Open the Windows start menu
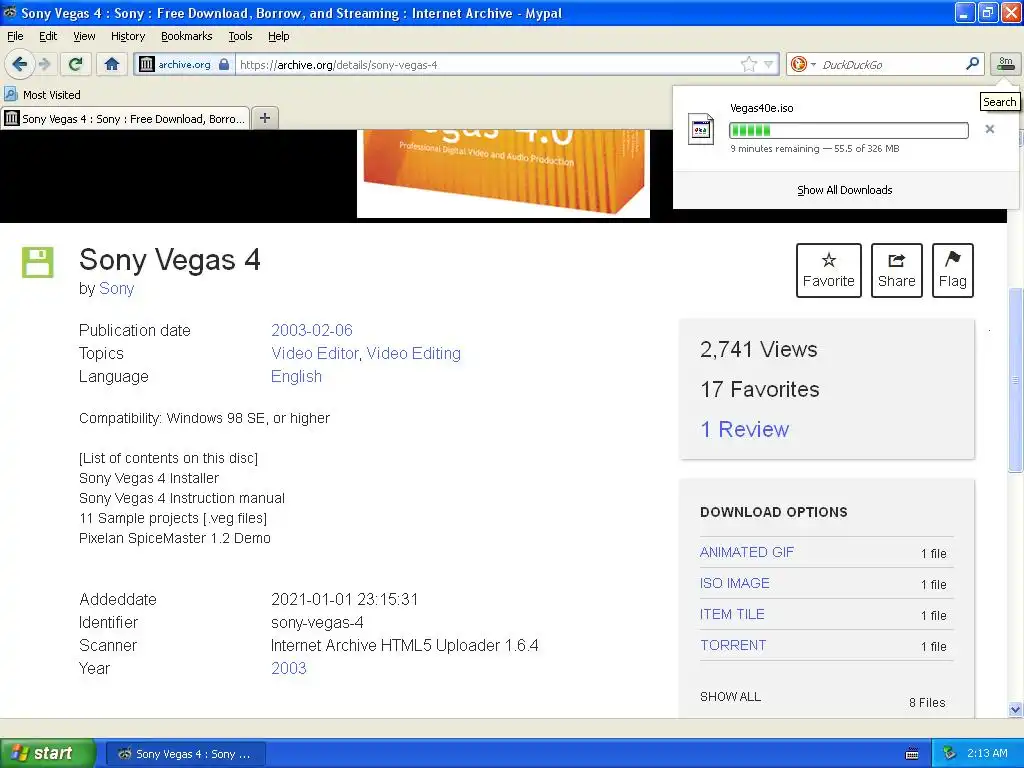Screen dimensions: 1024x768 (48, 753)
